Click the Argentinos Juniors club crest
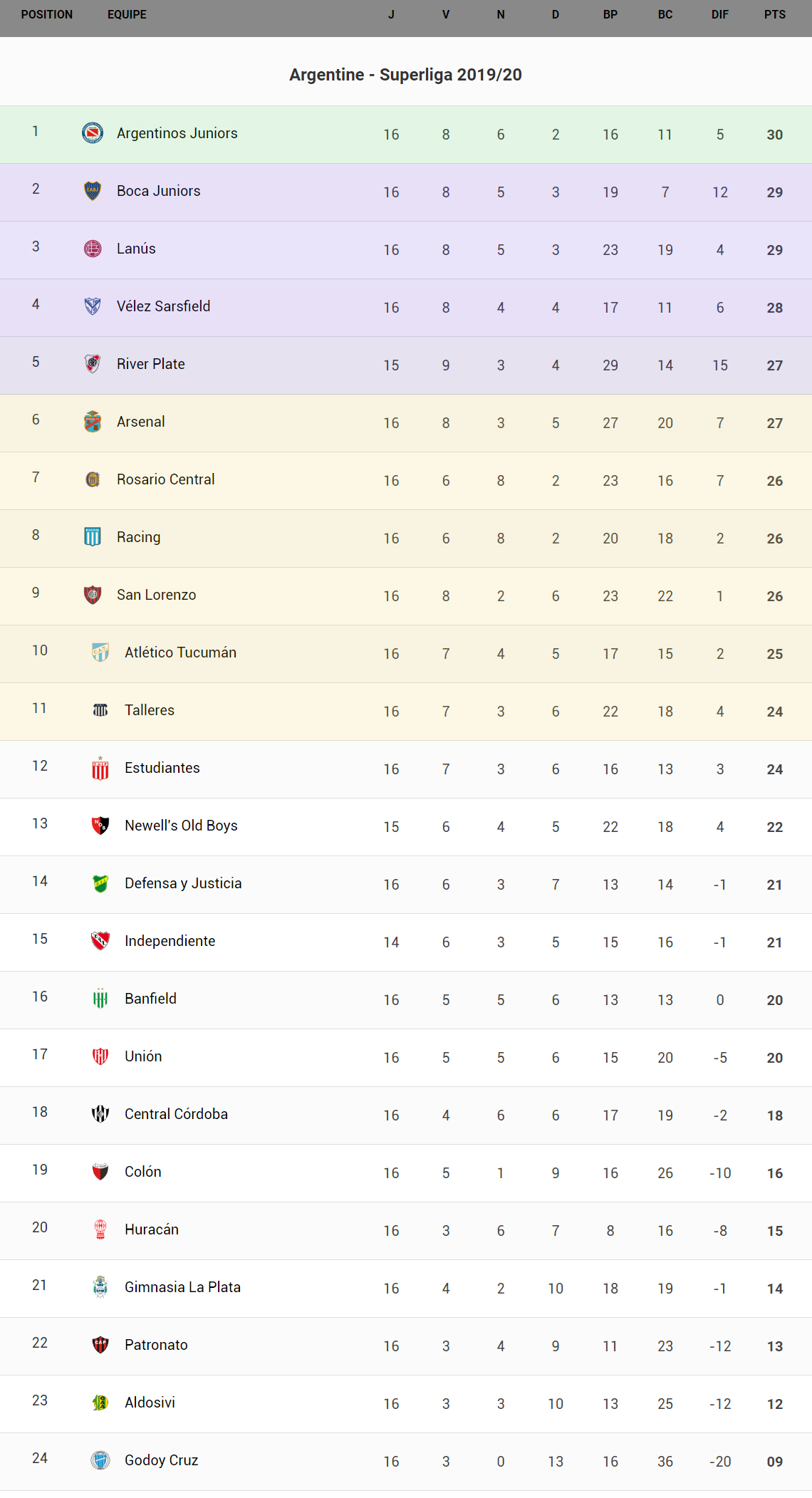This screenshot has height=1498, width=812. (x=93, y=133)
